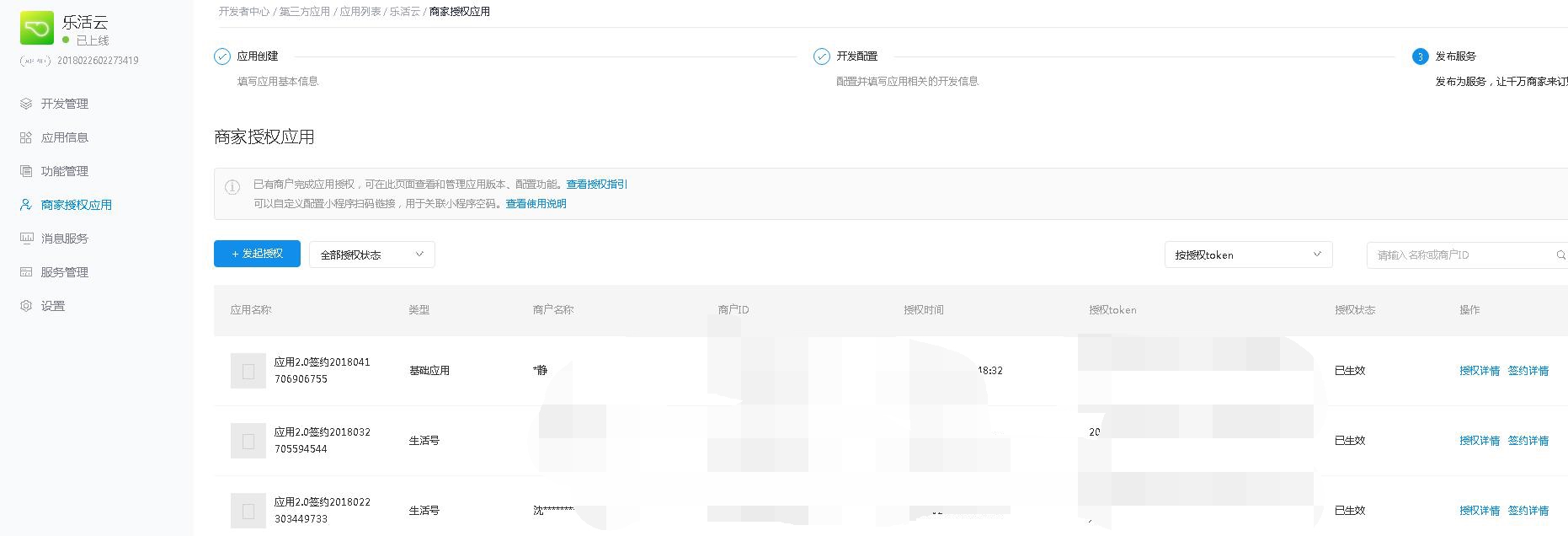Click app thumbnail for 705594544 row
This screenshot has width=1568, height=536.
(248, 441)
